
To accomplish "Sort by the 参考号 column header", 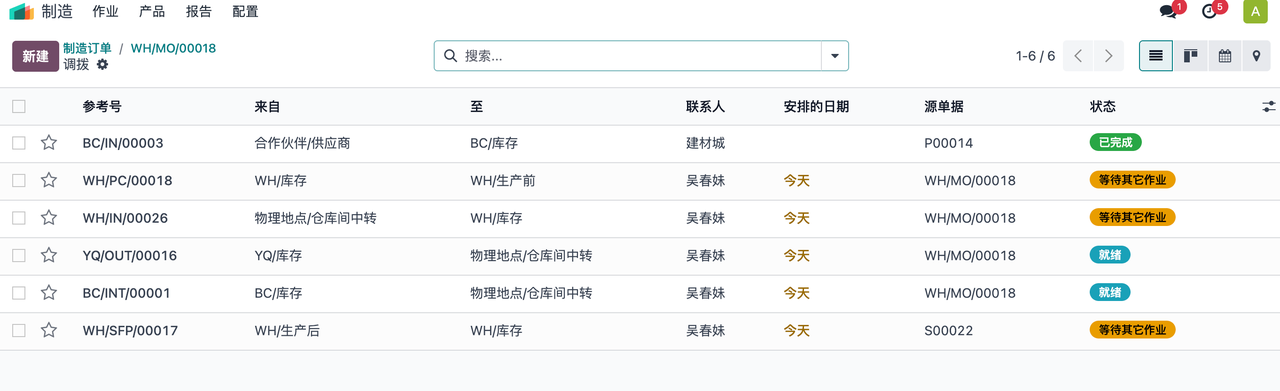I will tap(102, 106).
